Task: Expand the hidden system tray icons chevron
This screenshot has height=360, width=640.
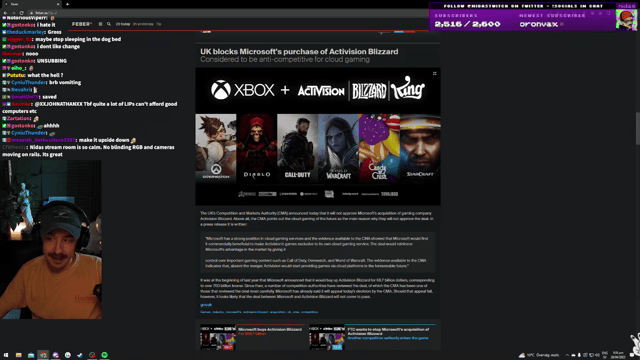Action: 567,355
